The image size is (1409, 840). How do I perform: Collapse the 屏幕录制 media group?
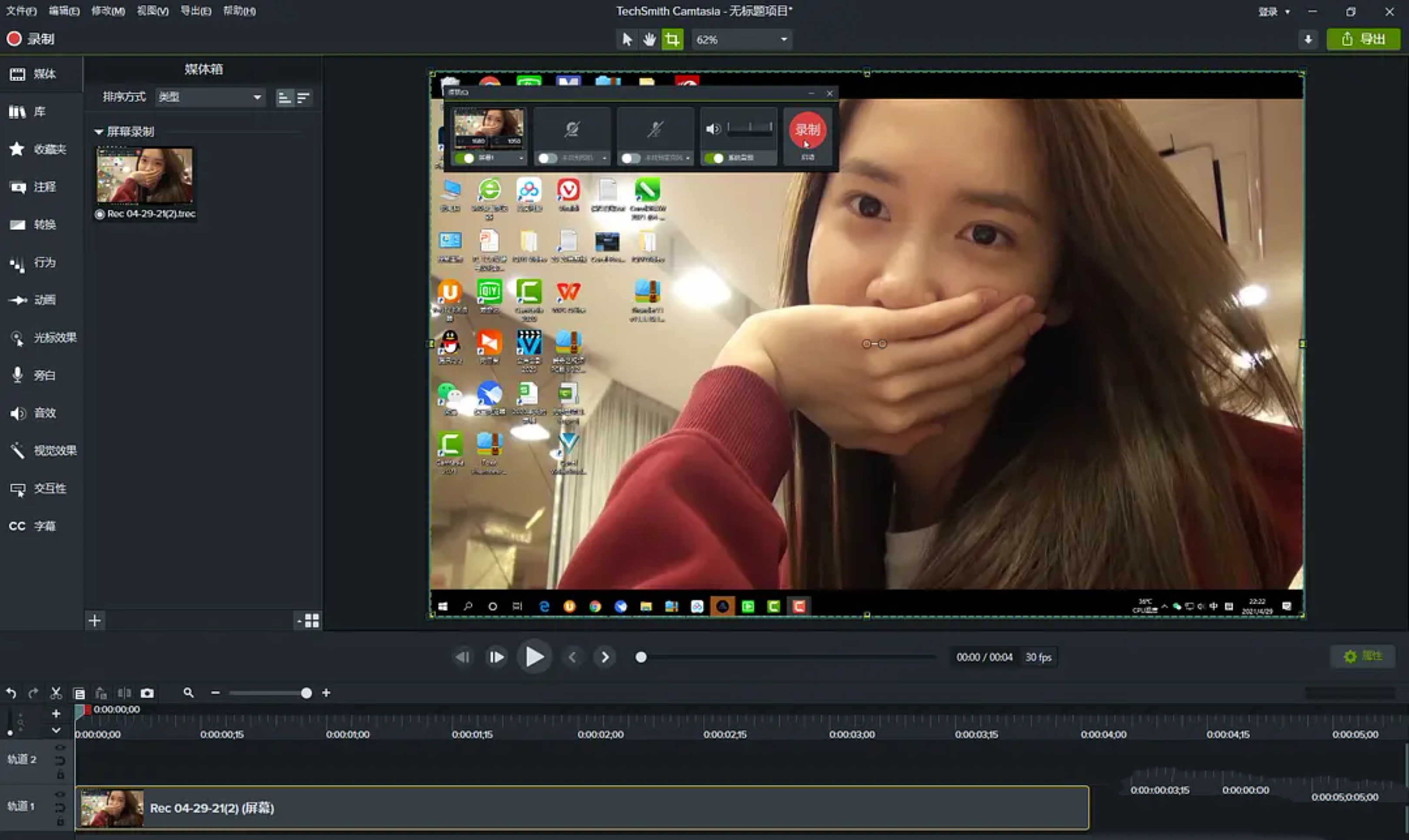[99, 132]
